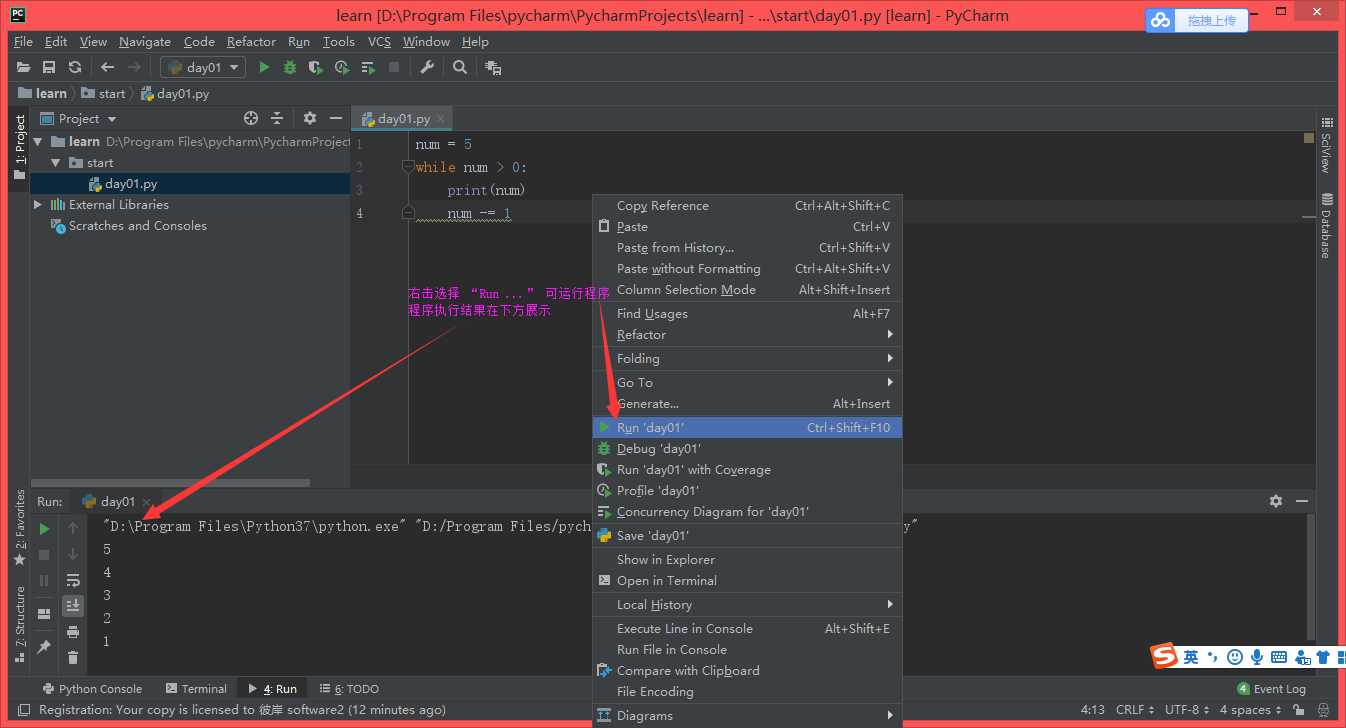
Task: Click the Restore Layout icon in the Run panel
Action: (44, 613)
